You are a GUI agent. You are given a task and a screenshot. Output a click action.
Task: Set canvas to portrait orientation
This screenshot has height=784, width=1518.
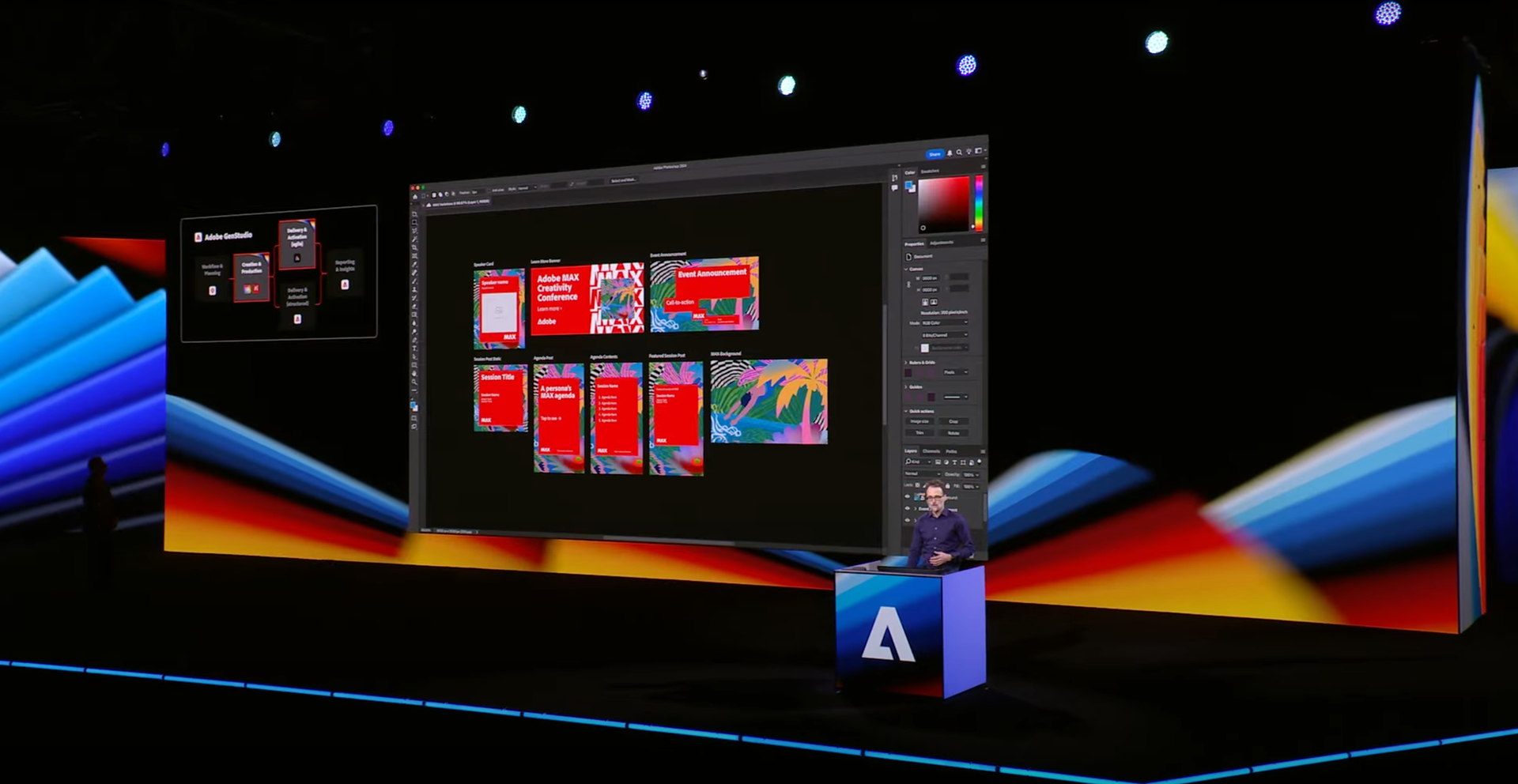coord(925,302)
